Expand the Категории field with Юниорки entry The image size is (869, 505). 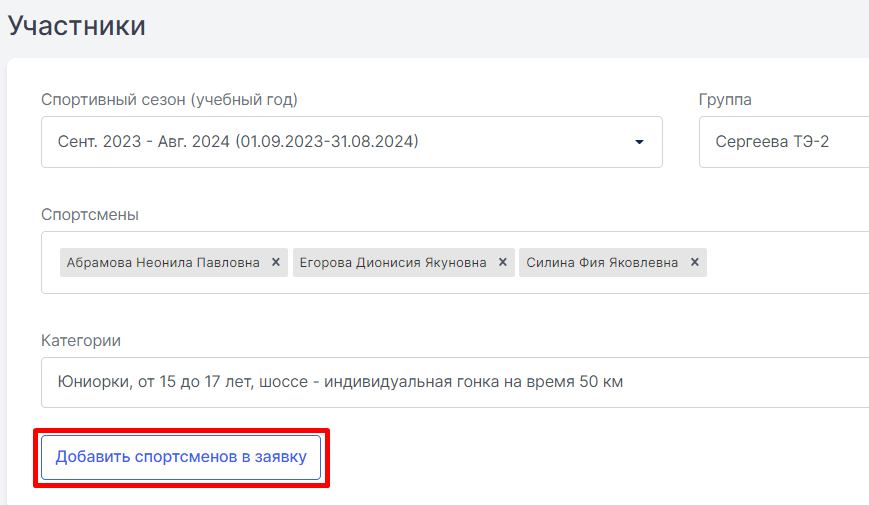point(455,382)
